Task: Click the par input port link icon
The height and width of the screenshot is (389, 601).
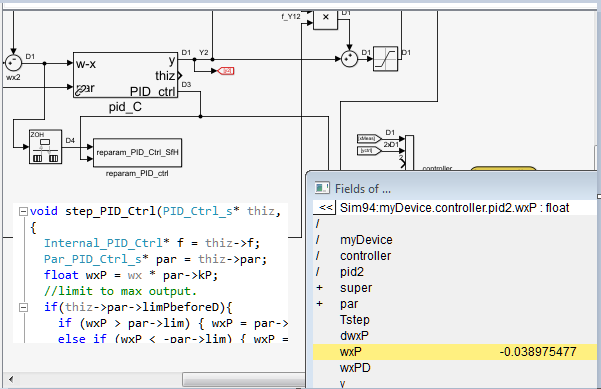Action: tap(81, 91)
